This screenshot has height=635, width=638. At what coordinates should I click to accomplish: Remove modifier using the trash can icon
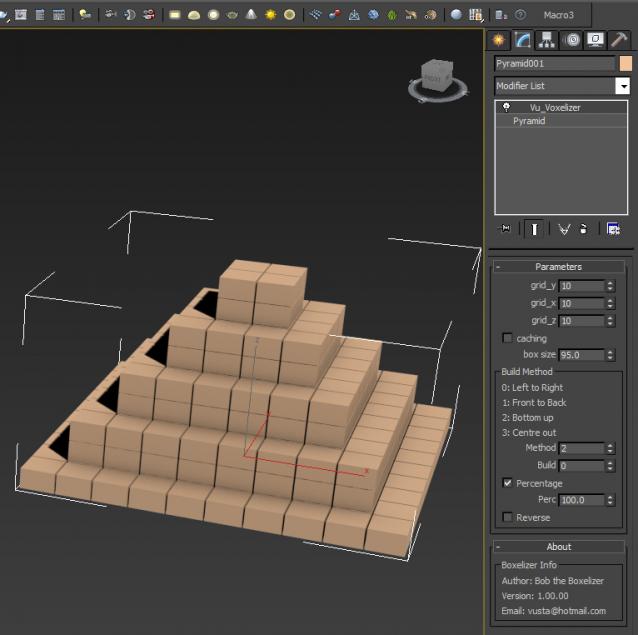point(583,229)
